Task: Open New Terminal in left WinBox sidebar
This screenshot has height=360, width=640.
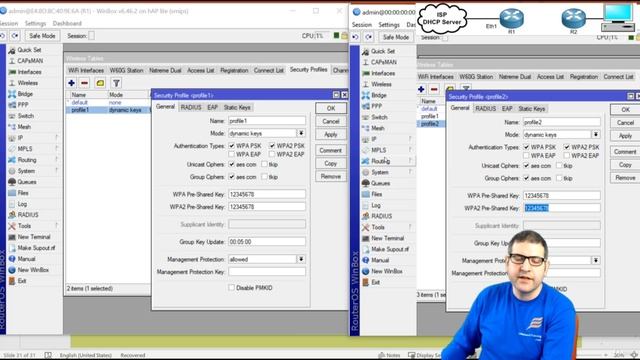Action: (33, 237)
